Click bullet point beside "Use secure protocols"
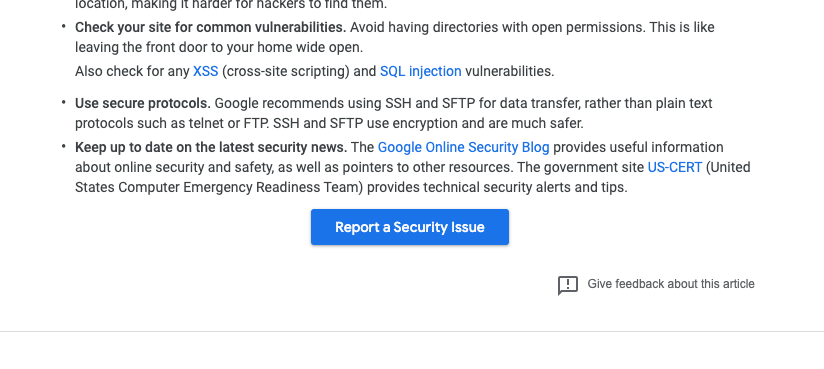Viewport: 824px width, 369px height. tap(64, 102)
